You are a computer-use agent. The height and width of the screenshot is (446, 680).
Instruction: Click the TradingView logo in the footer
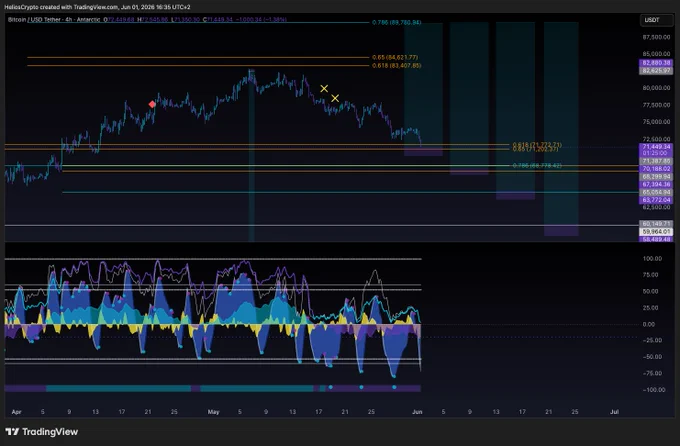(42, 432)
